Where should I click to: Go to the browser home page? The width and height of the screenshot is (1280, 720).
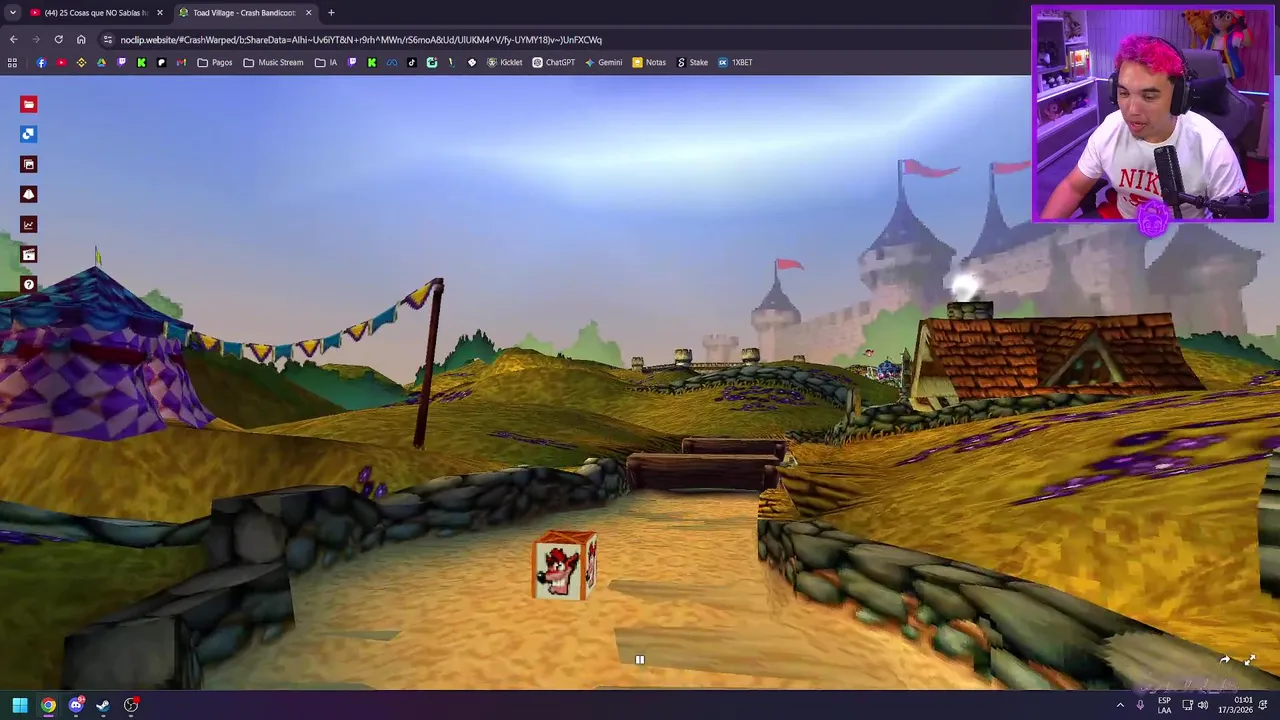(81, 40)
